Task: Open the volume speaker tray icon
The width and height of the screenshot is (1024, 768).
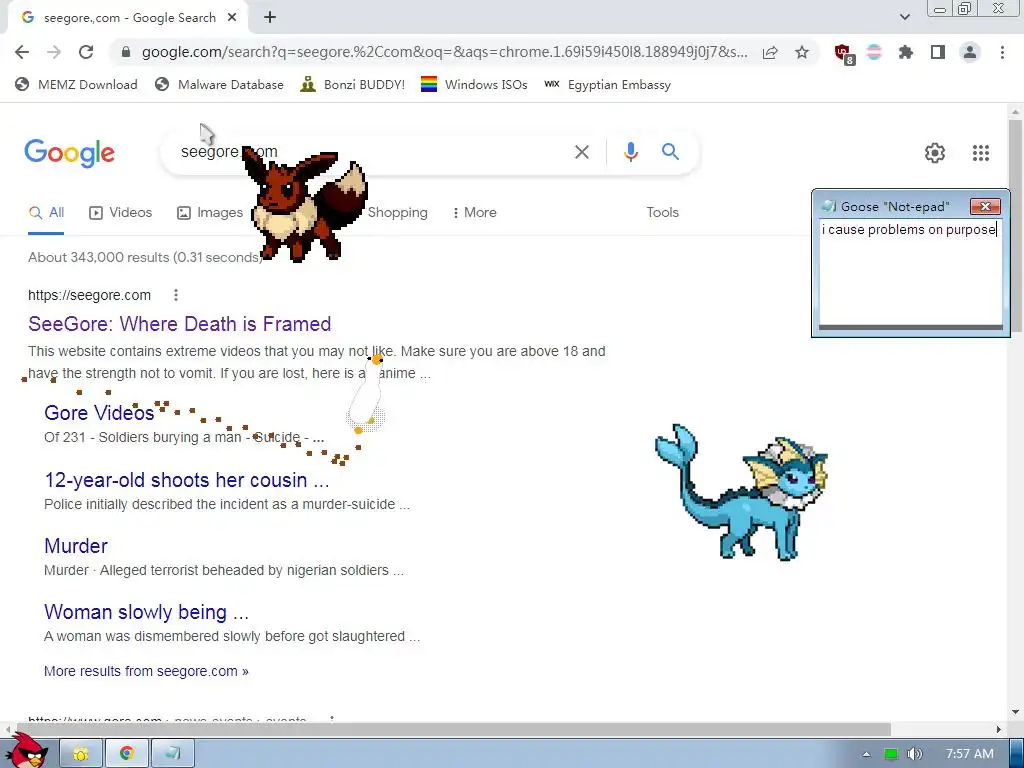Action: [x=914, y=754]
